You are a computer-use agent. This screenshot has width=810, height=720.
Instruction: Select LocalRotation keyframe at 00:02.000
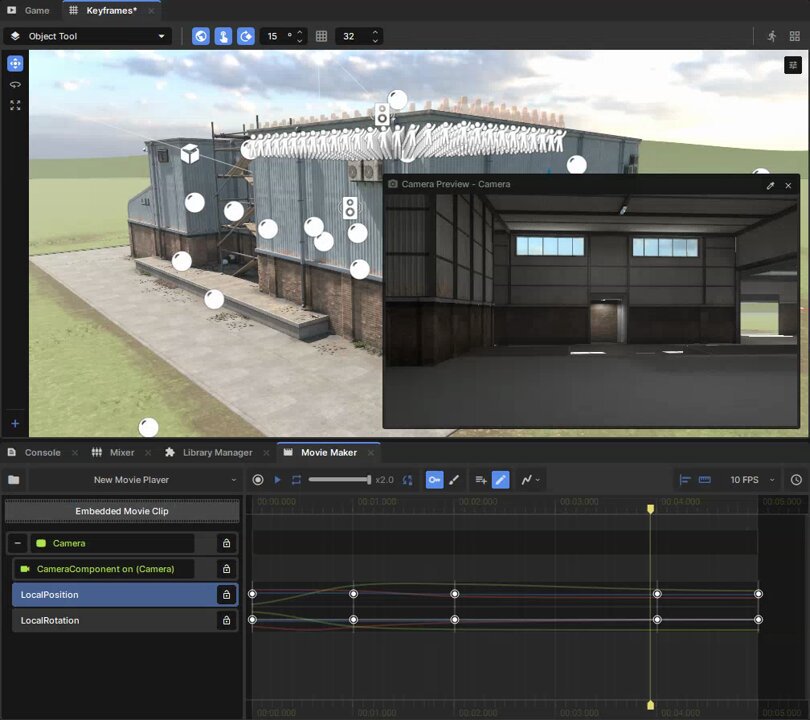click(455, 619)
